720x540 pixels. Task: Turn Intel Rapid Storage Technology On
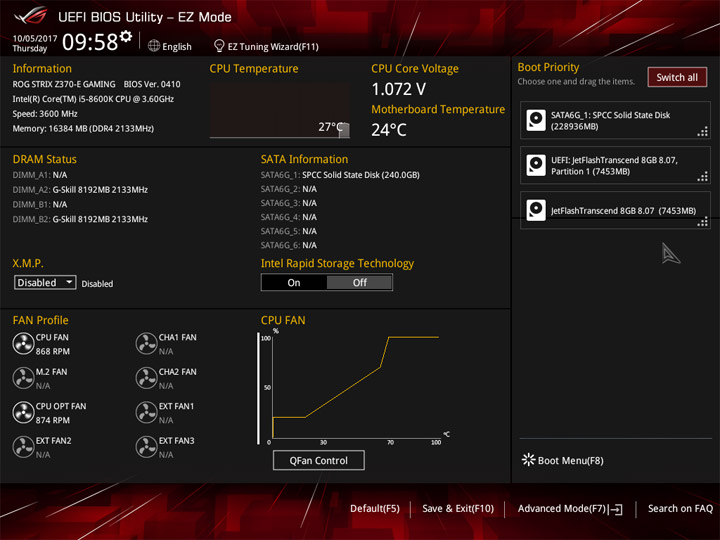point(294,282)
